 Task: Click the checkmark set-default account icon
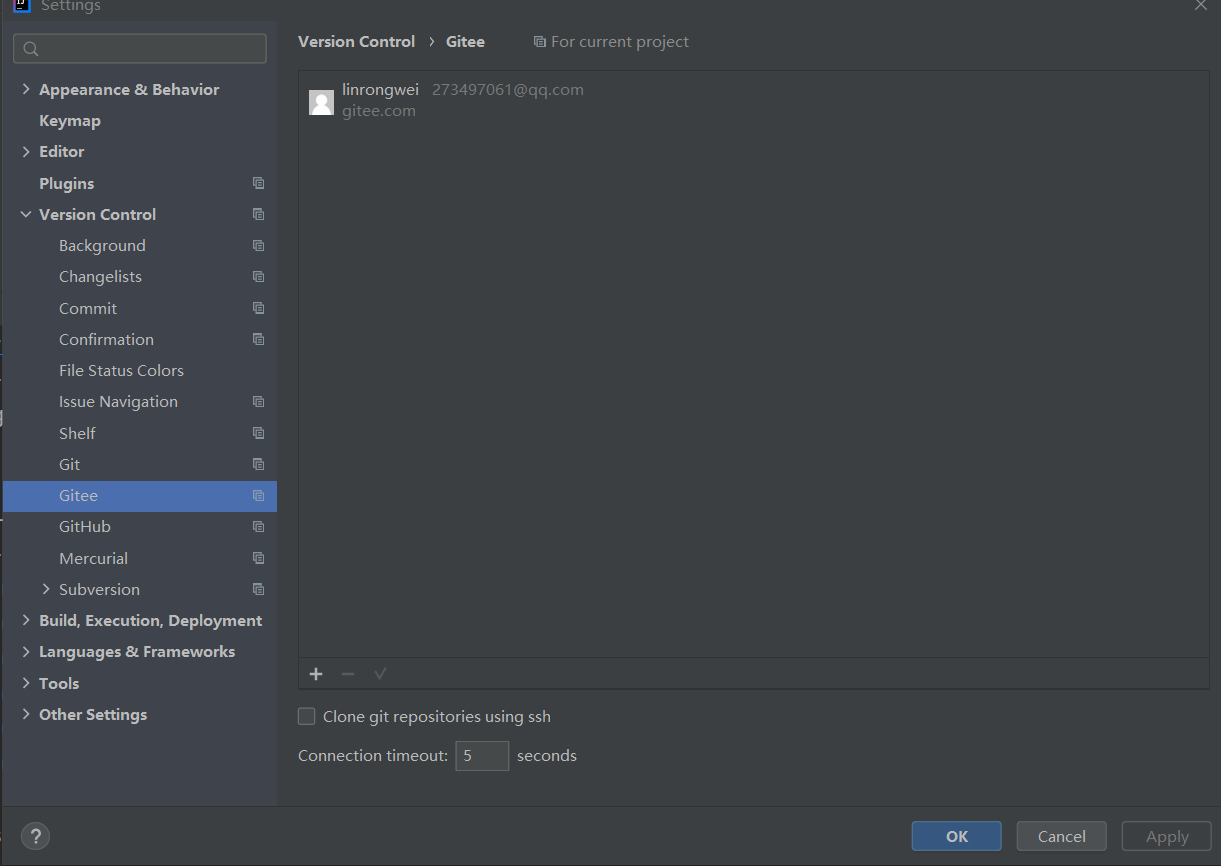tap(380, 674)
